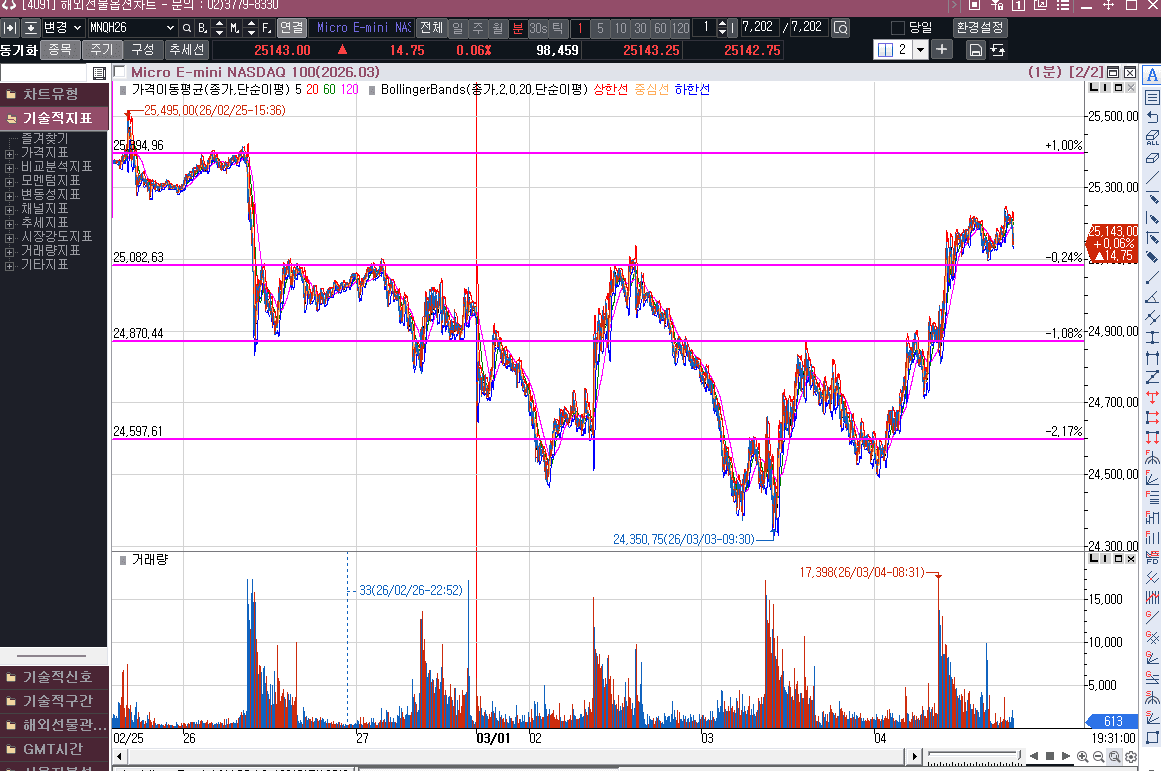Click the zoom out magnifier icon
1161x771 pixels.
1099,757
